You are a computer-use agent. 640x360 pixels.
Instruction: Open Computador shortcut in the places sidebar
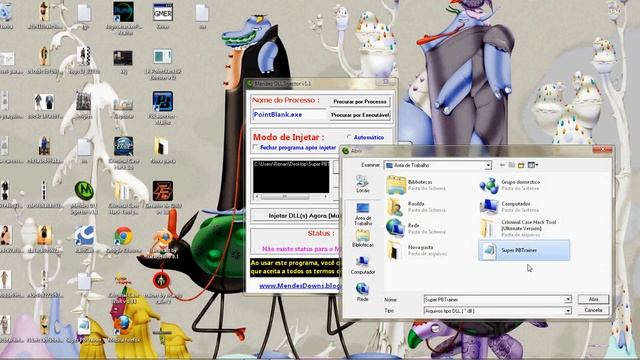362,265
